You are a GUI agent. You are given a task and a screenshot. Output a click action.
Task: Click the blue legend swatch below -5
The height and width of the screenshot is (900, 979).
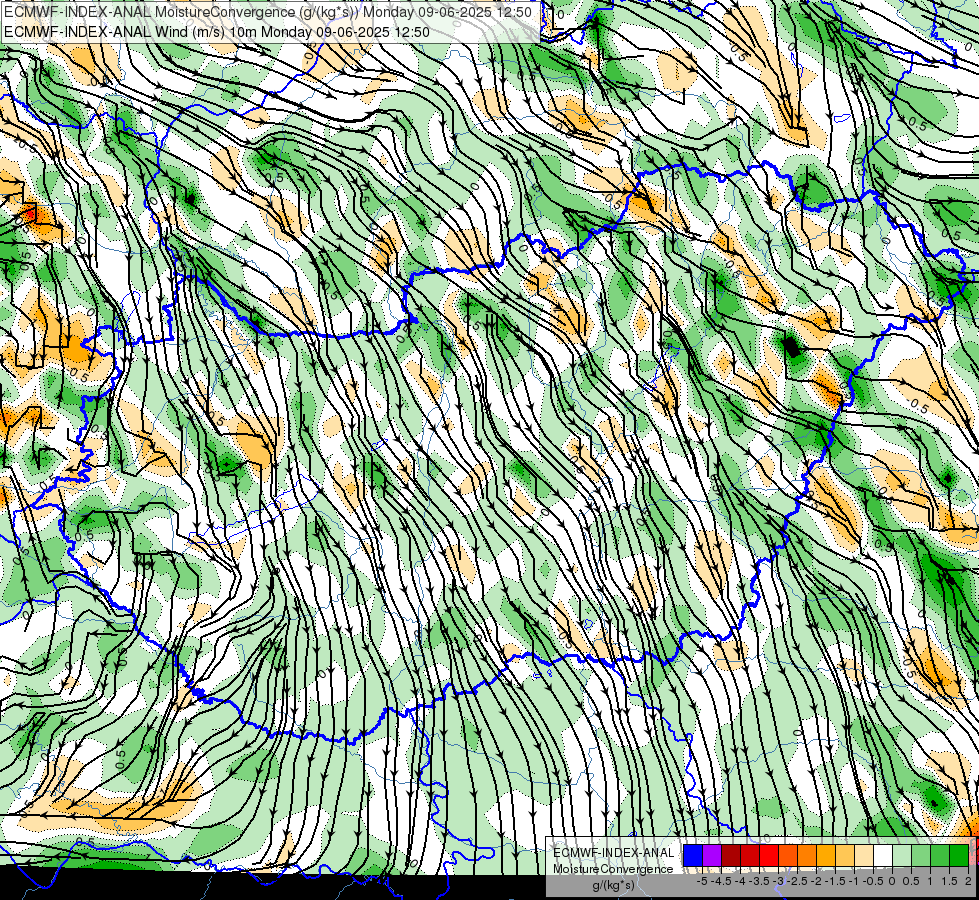tap(693, 855)
